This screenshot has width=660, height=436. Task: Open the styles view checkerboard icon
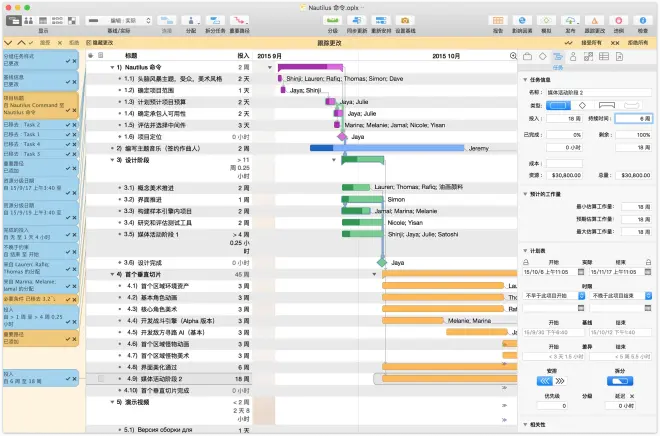coord(72,20)
